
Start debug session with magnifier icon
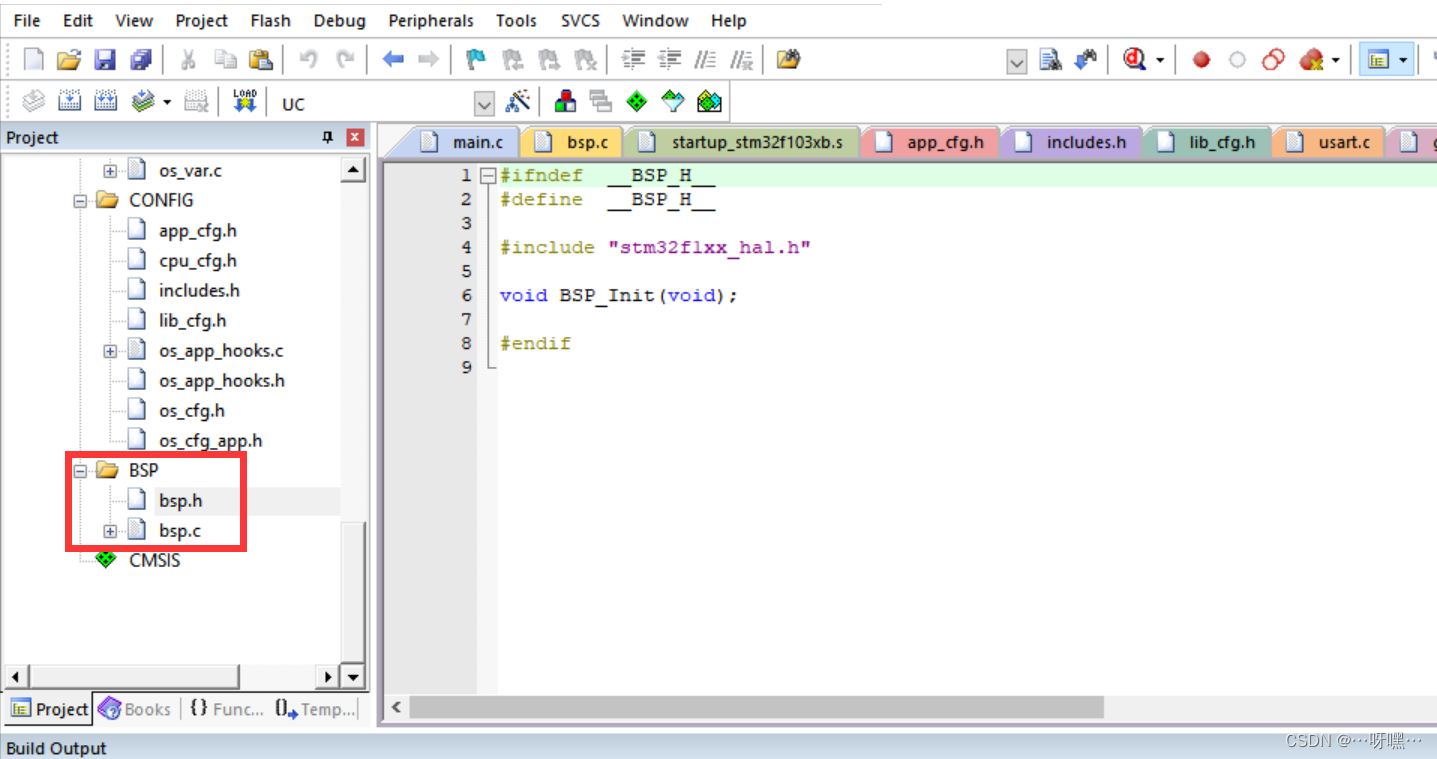point(1134,60)
